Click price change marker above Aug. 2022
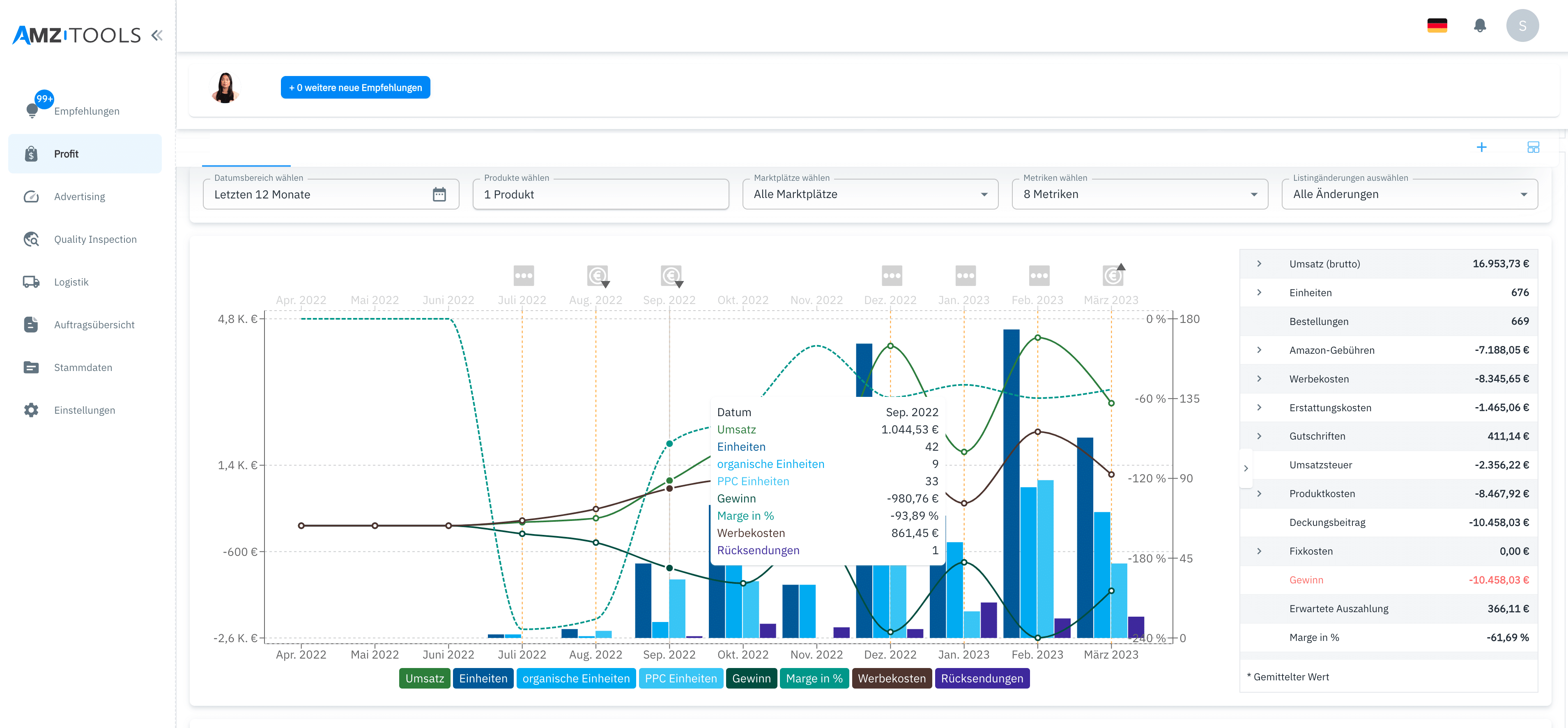The image size is (1568, 728). [597, 276]
